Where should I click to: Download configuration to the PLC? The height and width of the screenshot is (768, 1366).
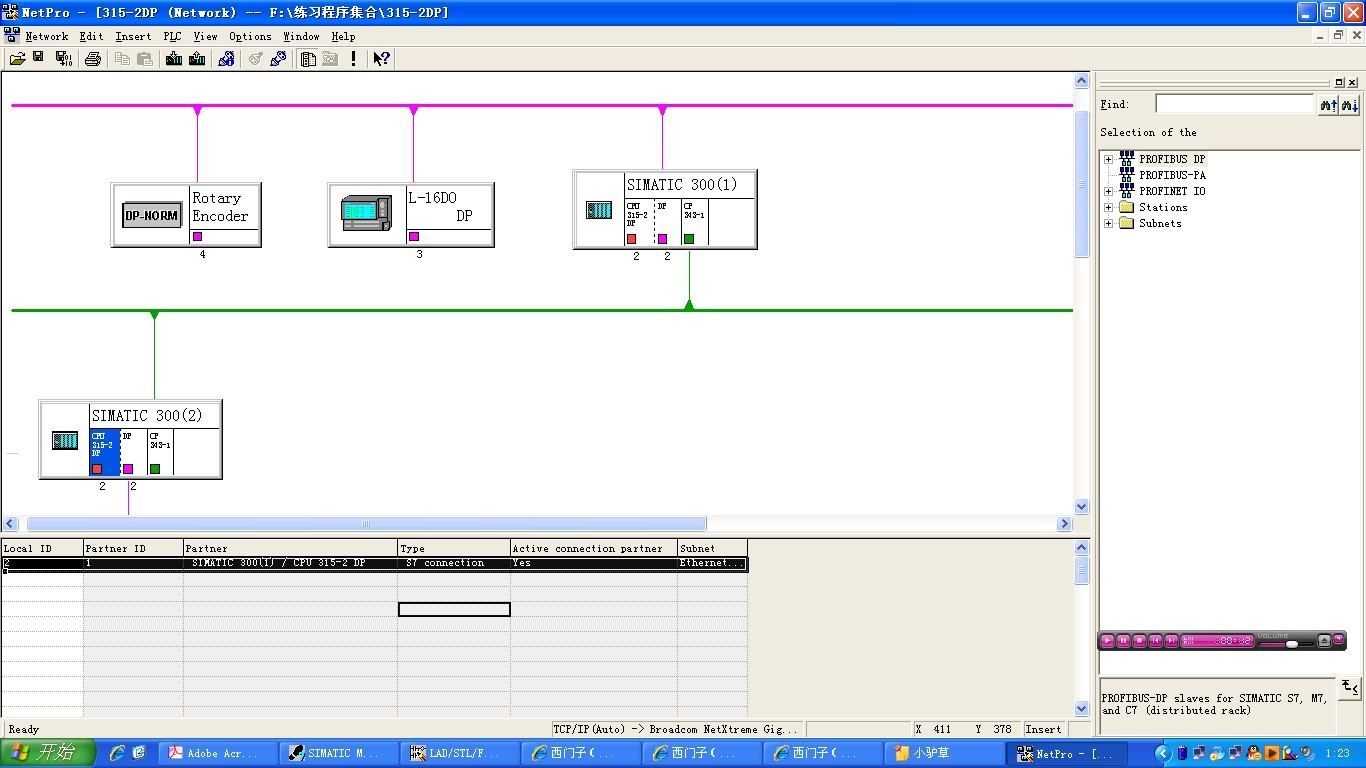[x=174, y=59]
